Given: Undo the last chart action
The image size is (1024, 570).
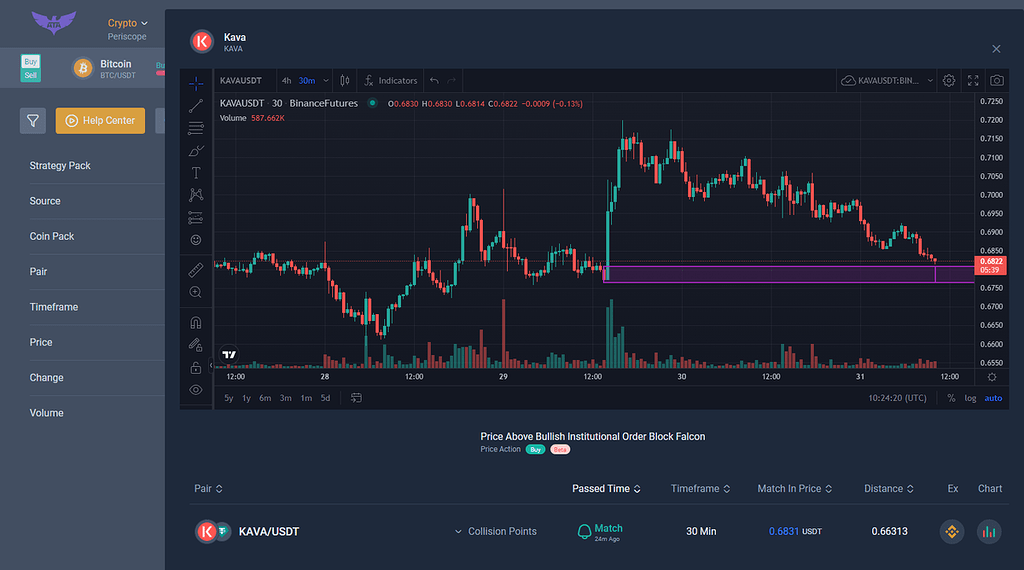Looking at the screenshot, I should click(434, 81).
